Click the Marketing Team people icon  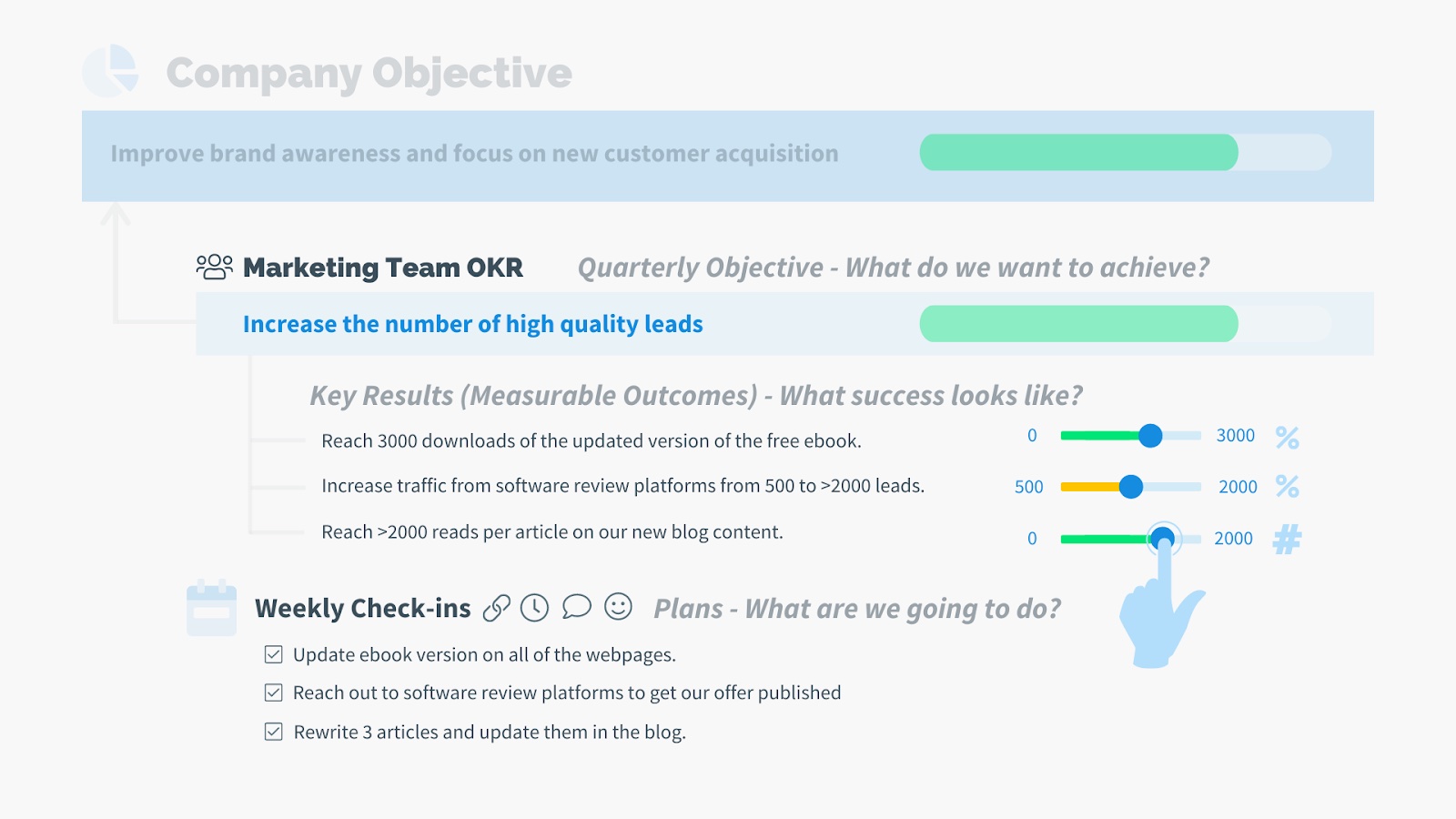[x=215, y=267]
